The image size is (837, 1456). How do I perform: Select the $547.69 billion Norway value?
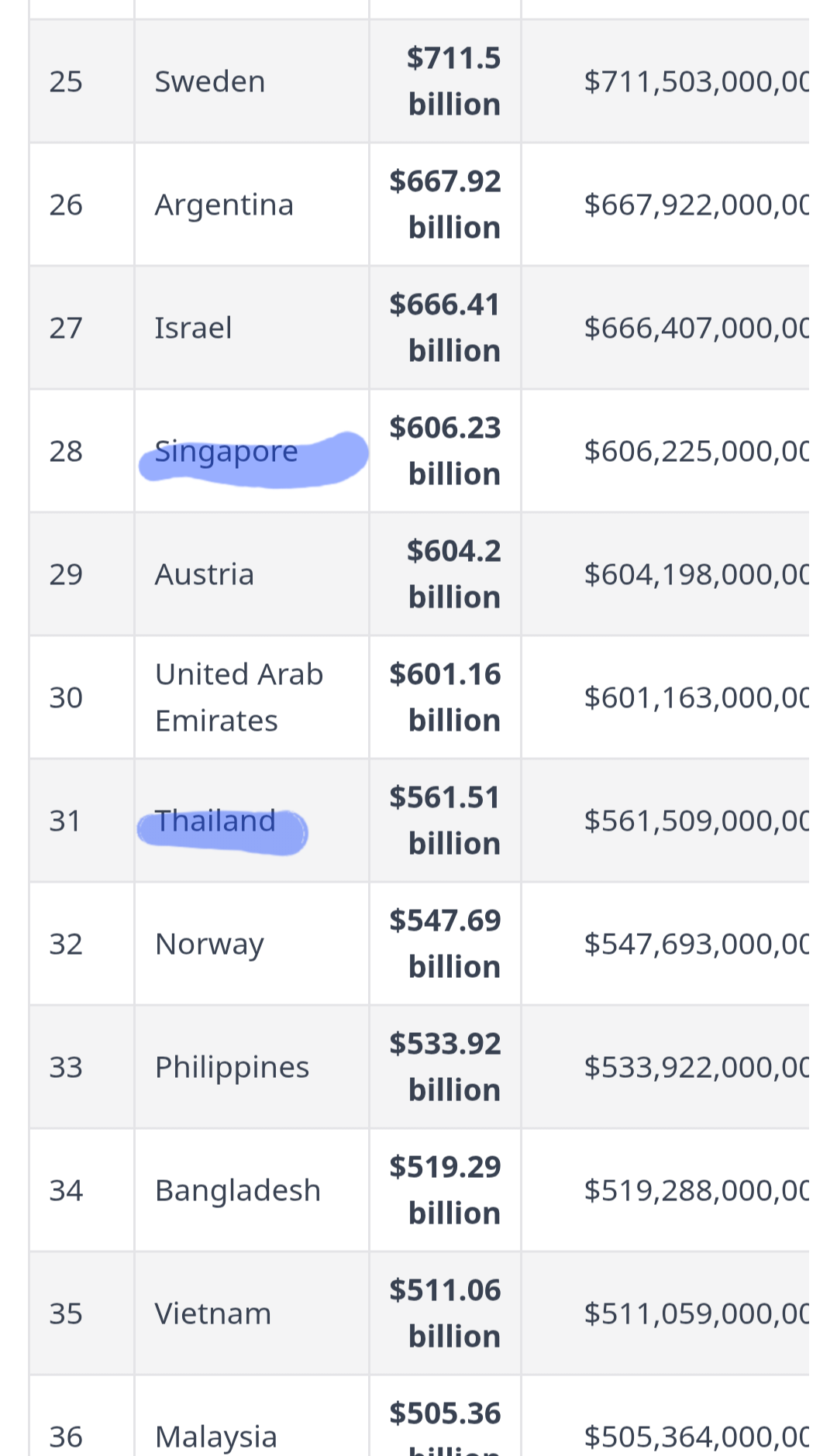pyautogui.click(x=446, y=944)
